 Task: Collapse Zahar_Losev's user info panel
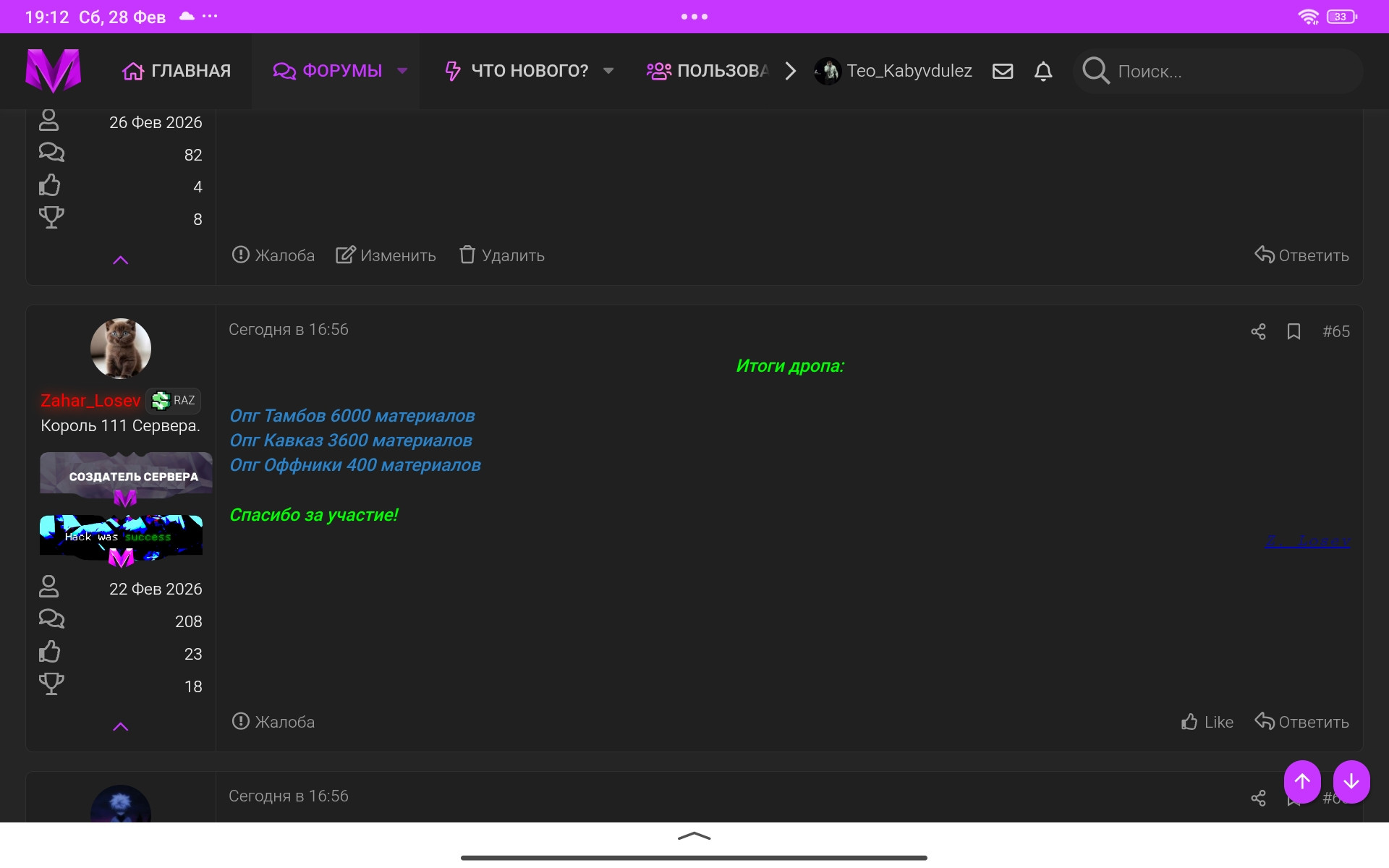(121, 726)
